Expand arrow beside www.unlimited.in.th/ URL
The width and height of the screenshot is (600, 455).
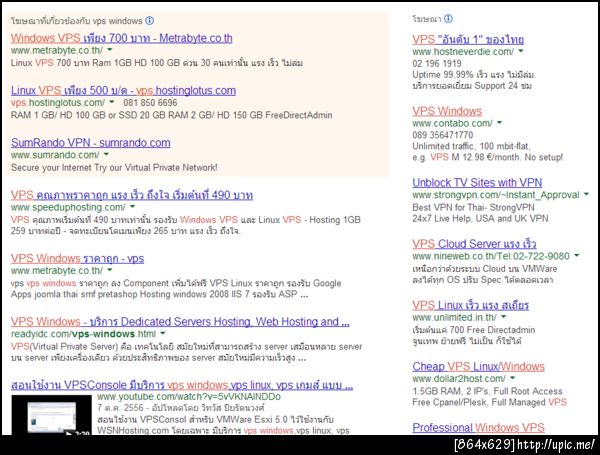(504, 316)
